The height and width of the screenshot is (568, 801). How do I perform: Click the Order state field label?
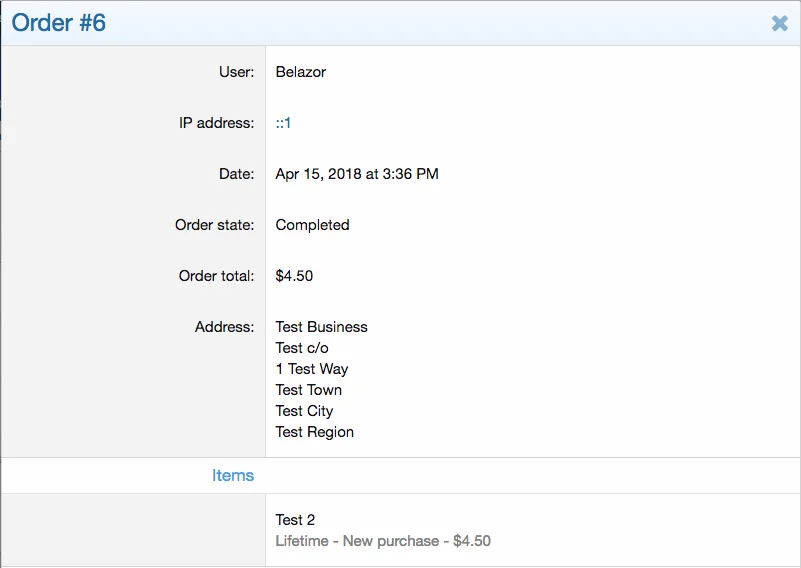click(x=215, y=225)
